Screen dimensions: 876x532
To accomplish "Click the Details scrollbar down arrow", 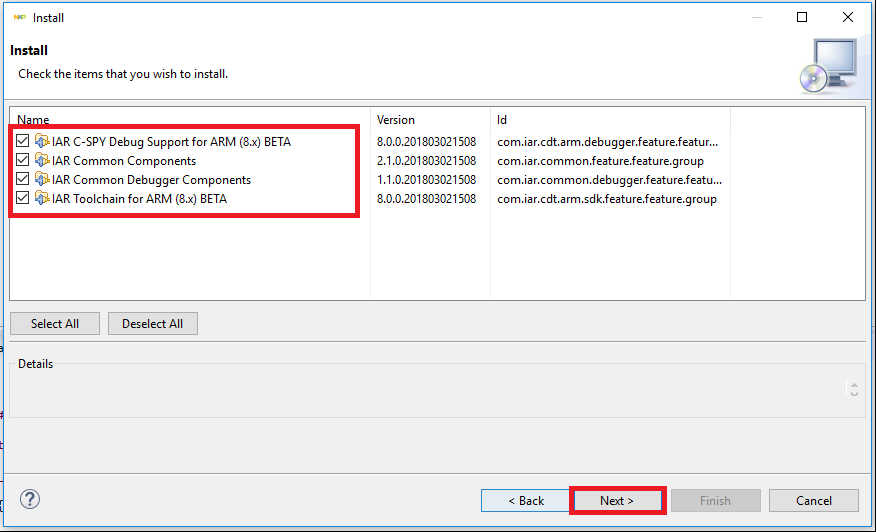I will click(x=854, y=393).
